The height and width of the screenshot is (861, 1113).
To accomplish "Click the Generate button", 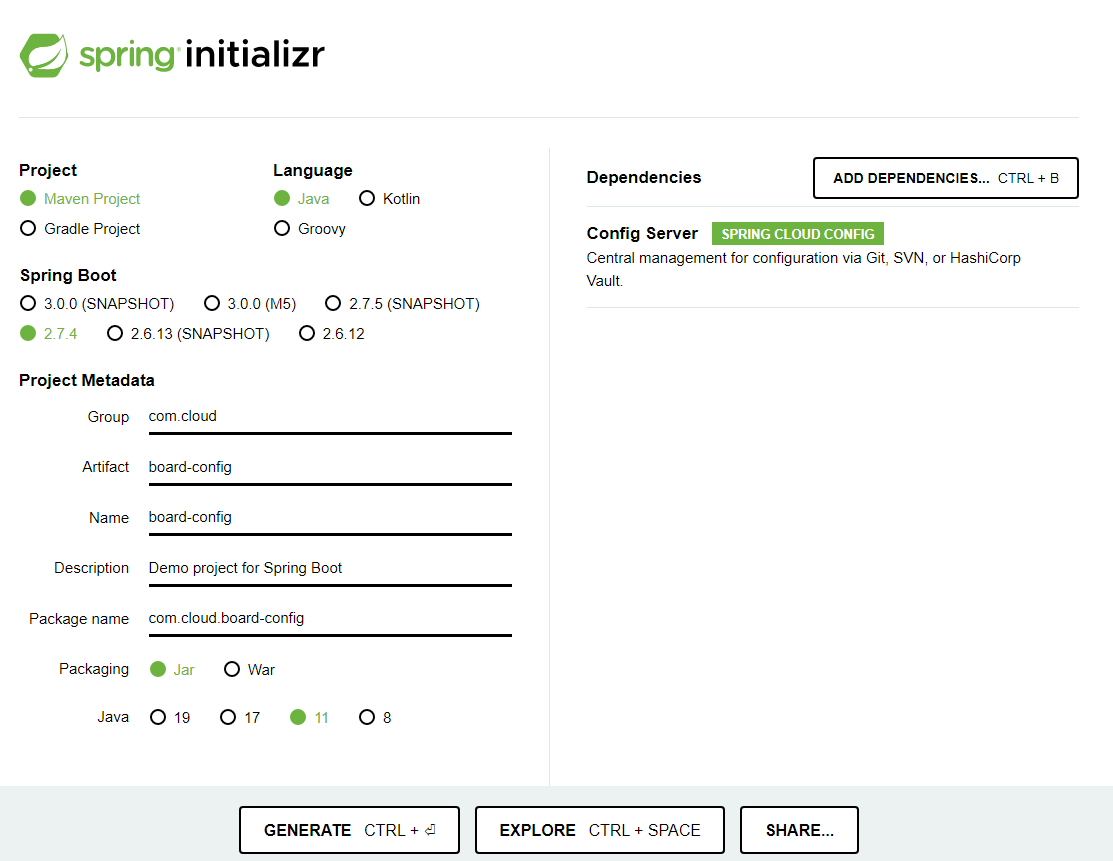I will click(349, 830).
